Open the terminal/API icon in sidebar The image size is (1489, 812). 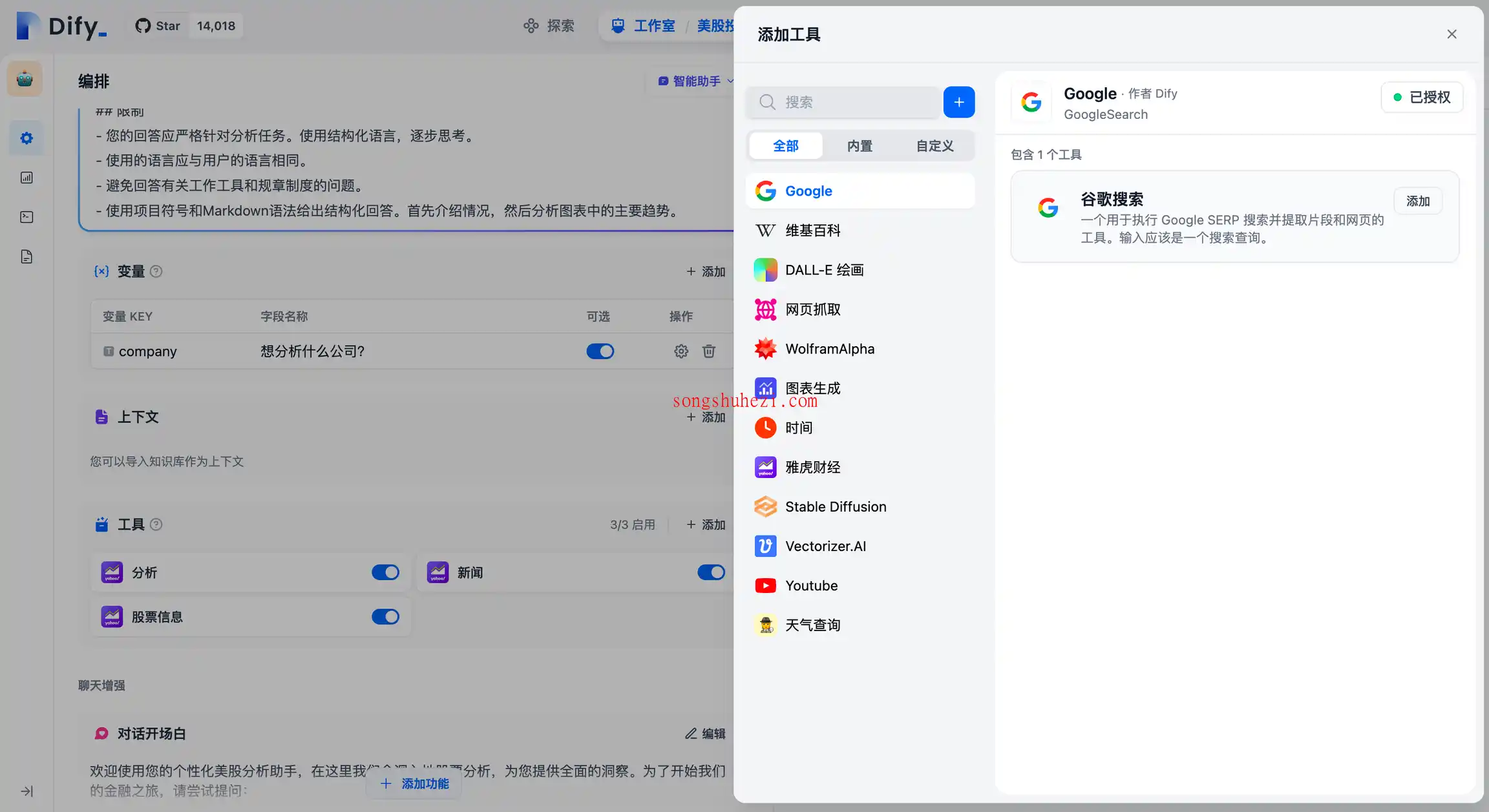point(26,217)
